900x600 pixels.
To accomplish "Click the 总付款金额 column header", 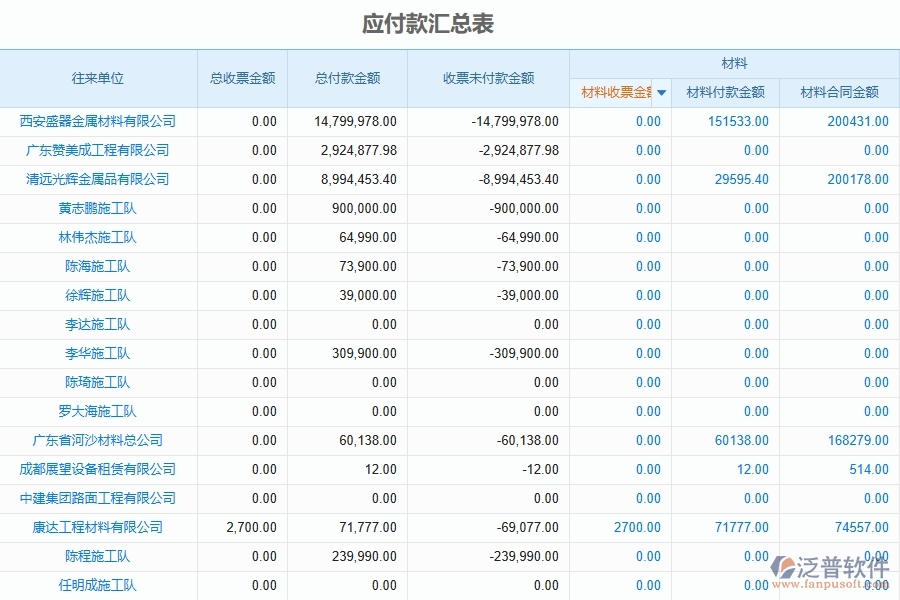I will click(346, 77).
